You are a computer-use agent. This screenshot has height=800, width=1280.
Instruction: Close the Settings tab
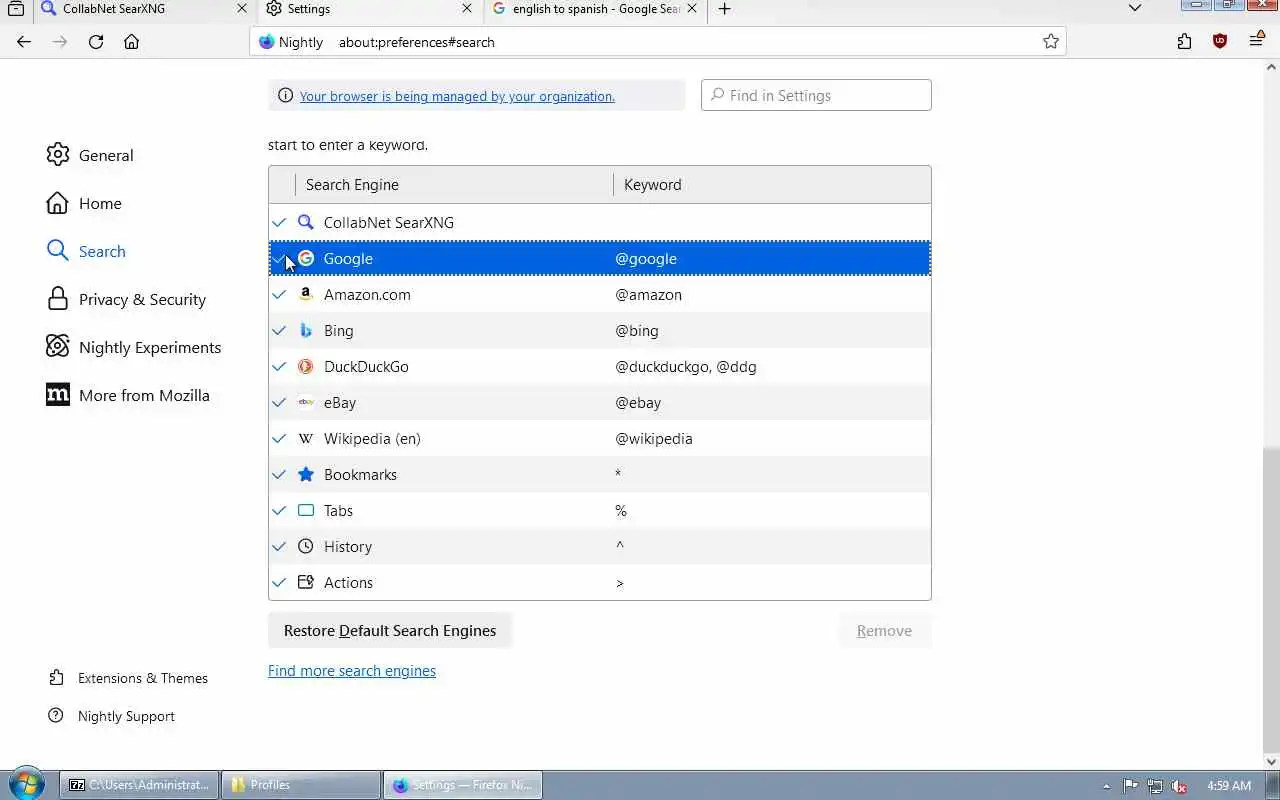(467, 9)
